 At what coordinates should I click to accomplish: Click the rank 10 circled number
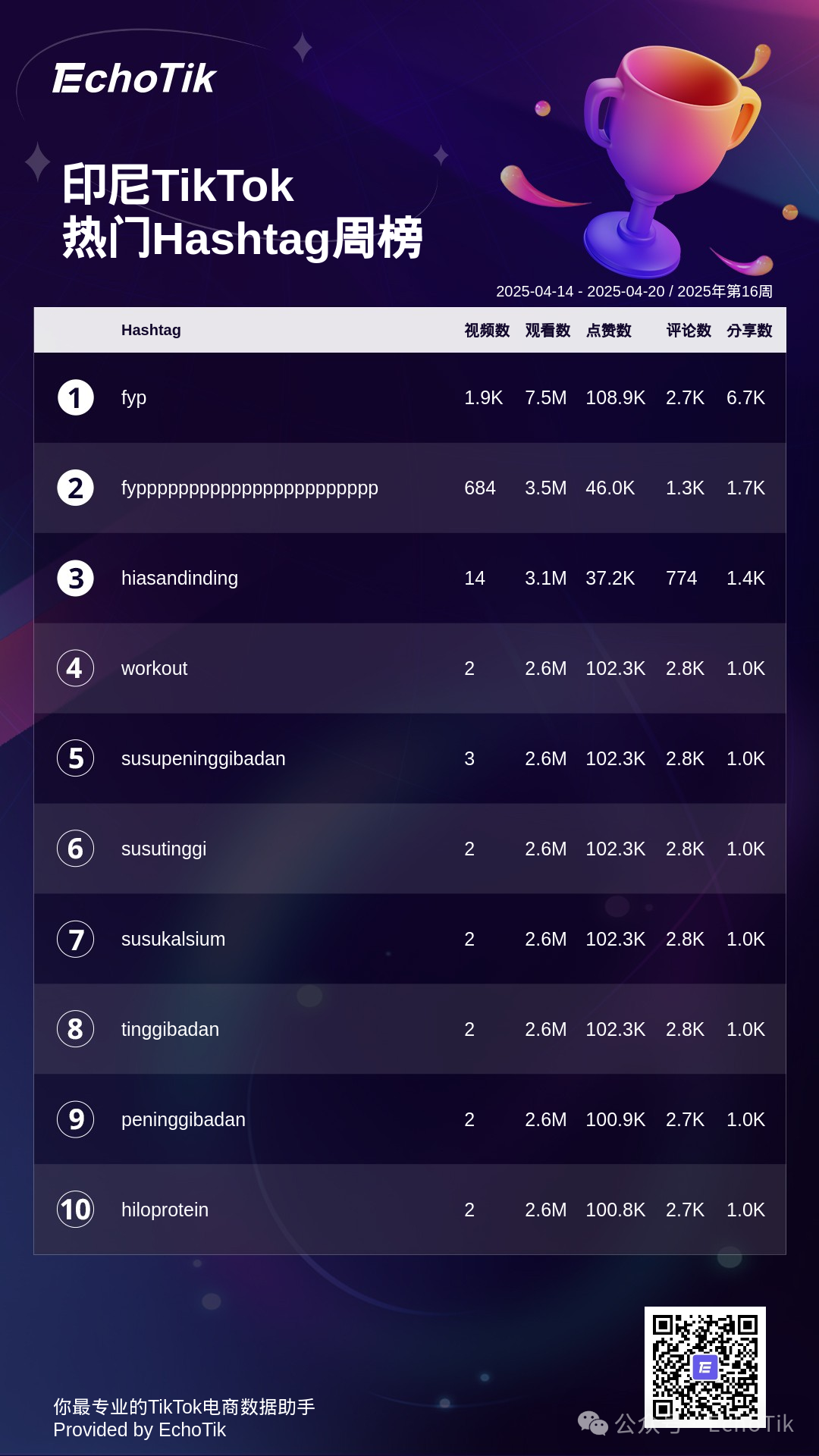pos(76,1210)
